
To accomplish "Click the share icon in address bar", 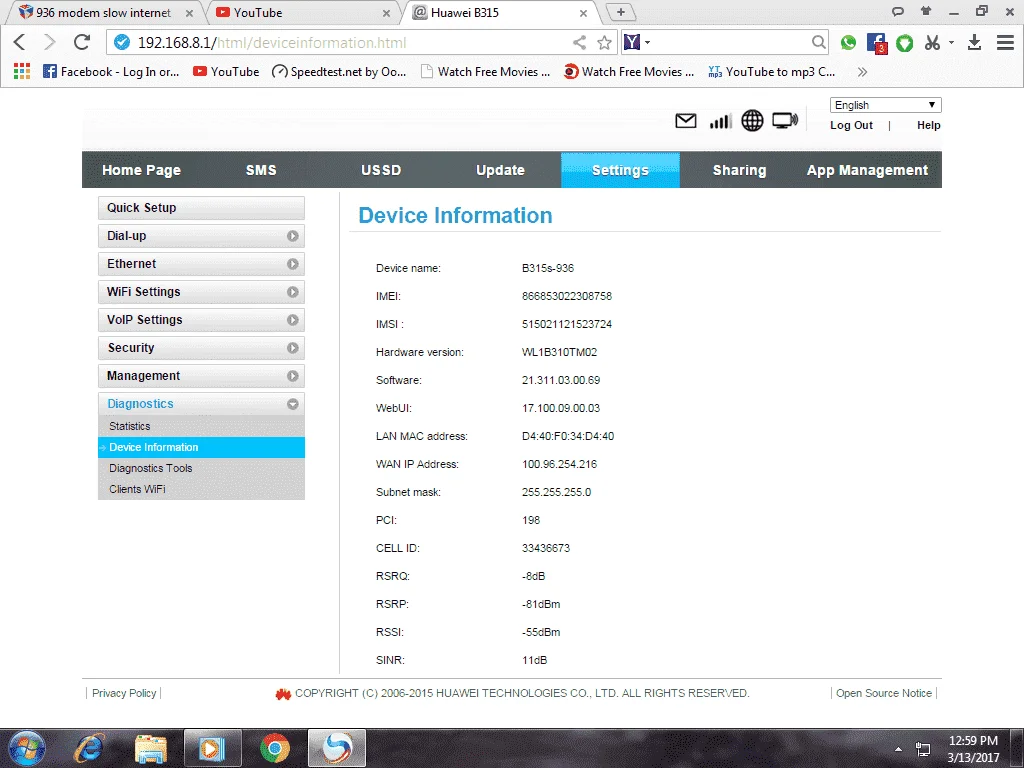I will point(579,43).
